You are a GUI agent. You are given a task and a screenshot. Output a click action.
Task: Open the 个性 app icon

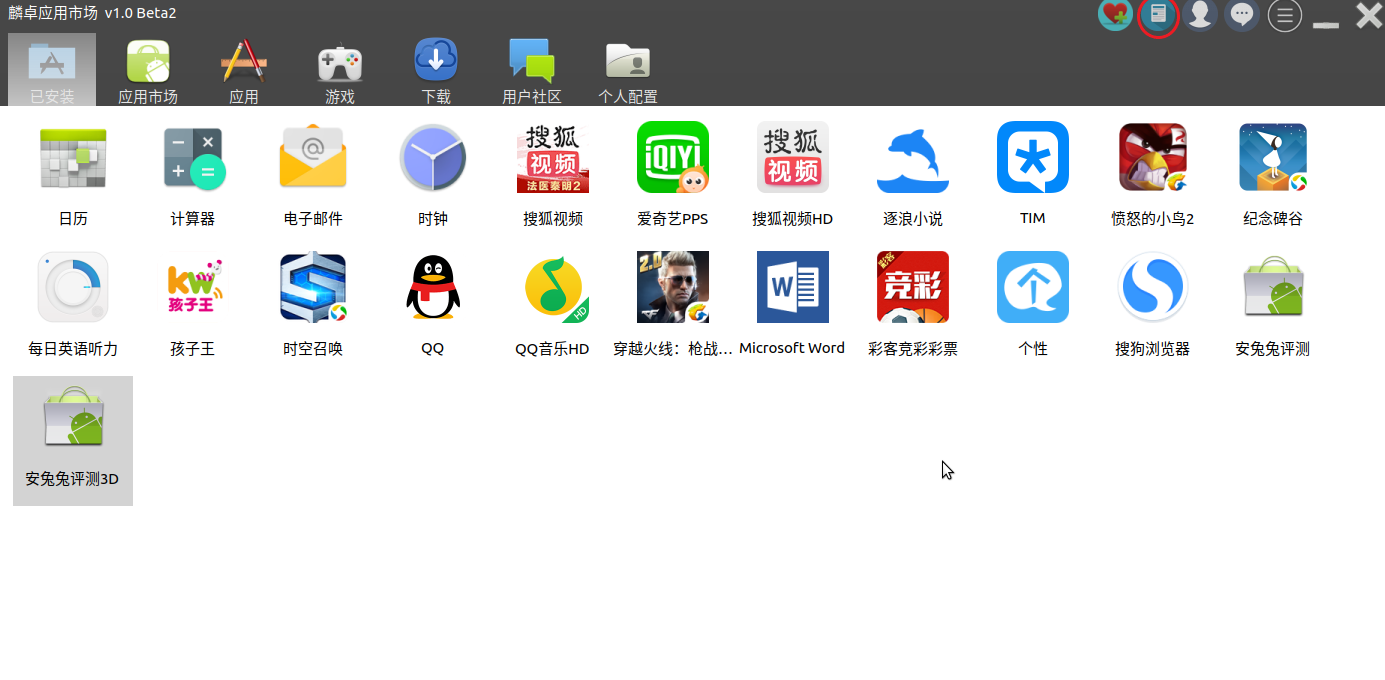1033,287
